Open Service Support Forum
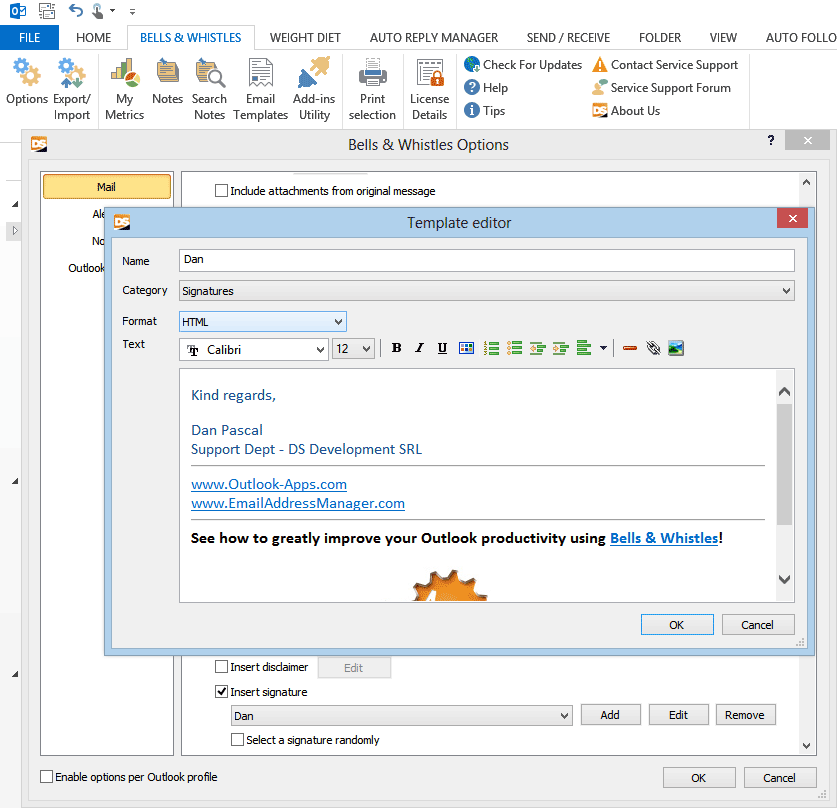 coord(661,88)
